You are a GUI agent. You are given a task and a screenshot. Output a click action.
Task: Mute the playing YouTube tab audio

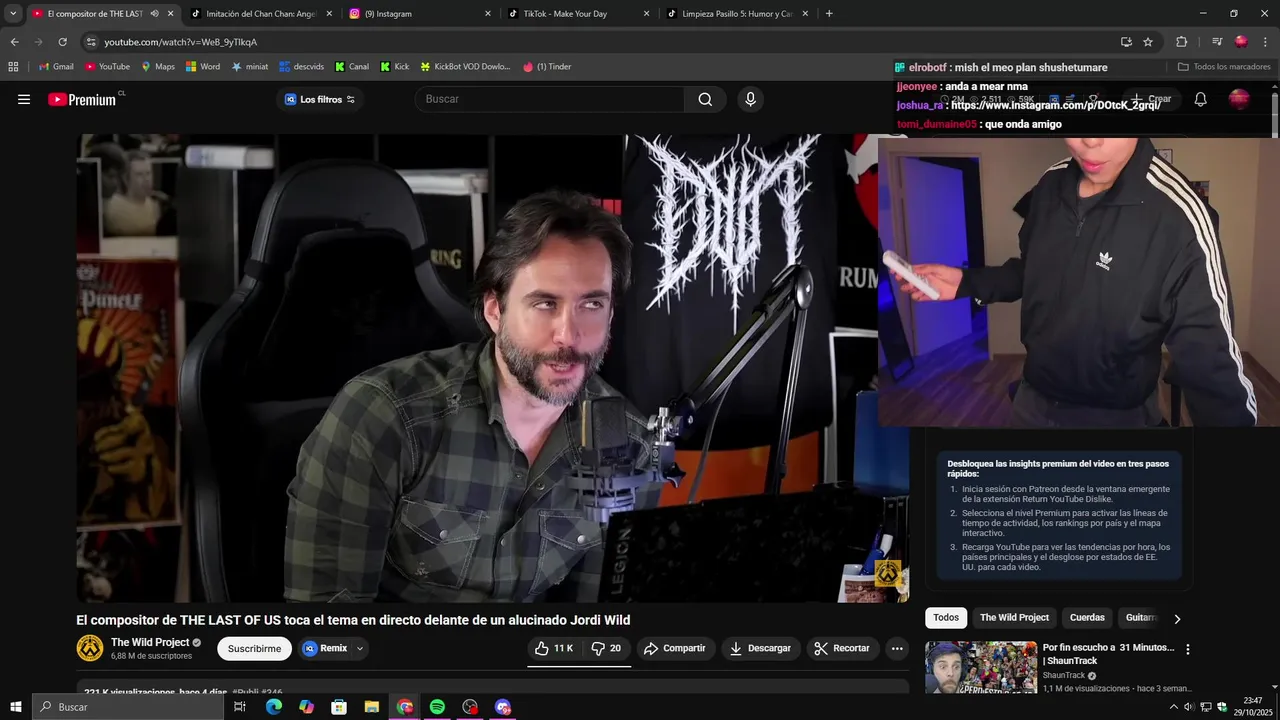click(154, 14)
